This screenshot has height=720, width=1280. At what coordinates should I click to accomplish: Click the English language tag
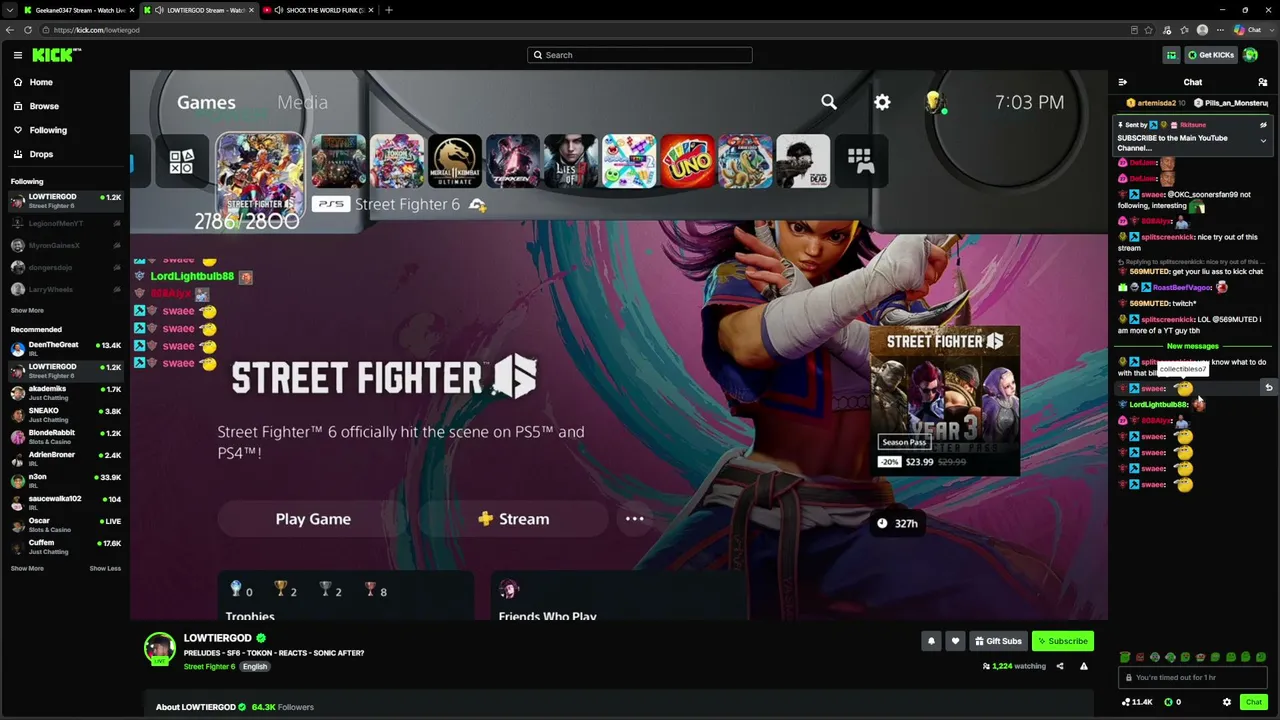pos(255,666)
